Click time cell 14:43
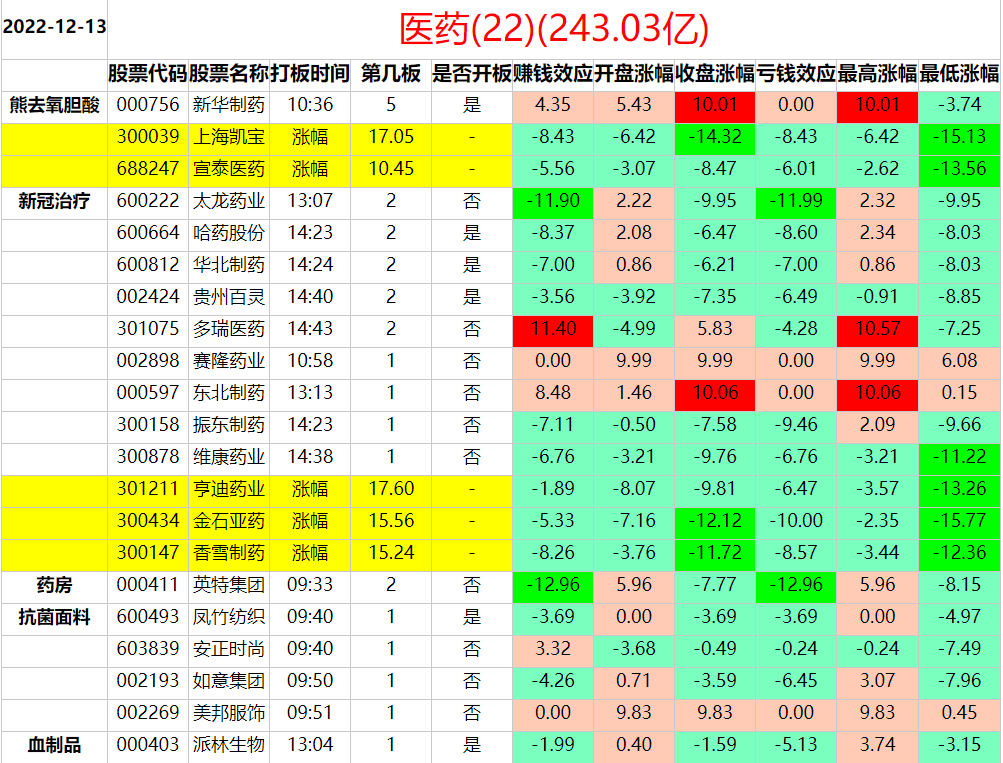 point(310,329)
